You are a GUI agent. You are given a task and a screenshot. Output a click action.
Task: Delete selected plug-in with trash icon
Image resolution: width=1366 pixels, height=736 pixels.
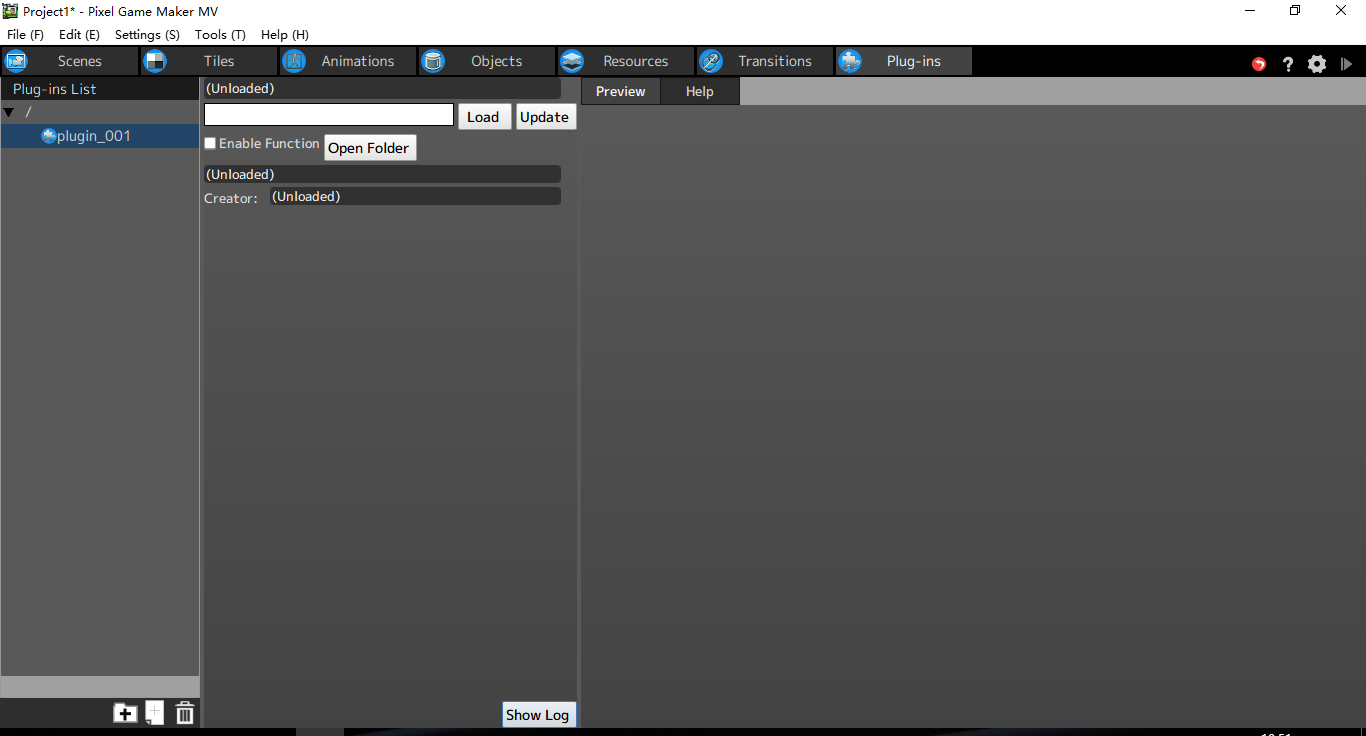[185, 713]
